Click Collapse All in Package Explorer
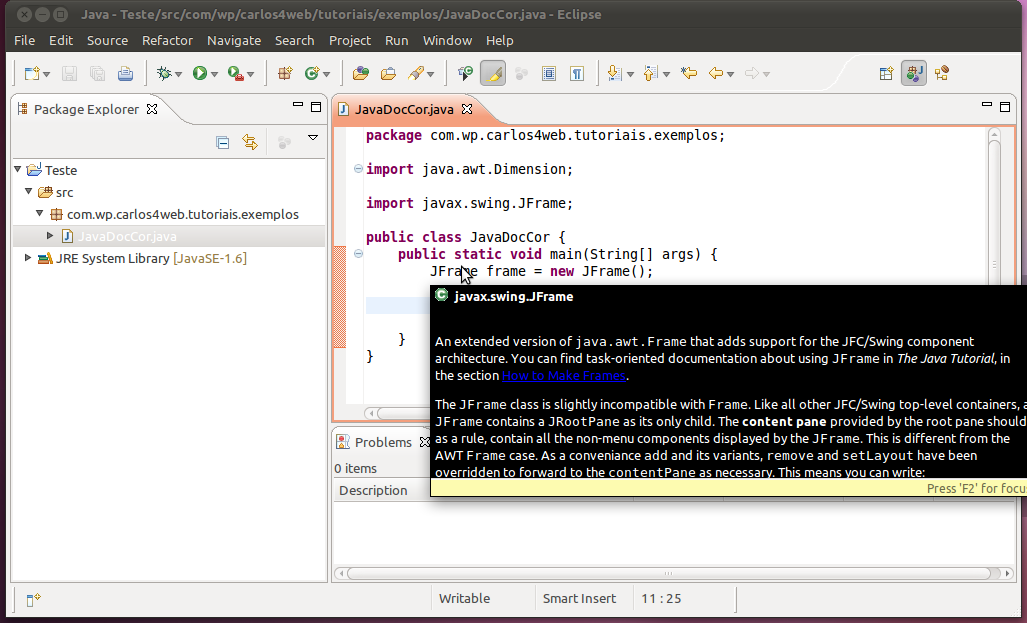The image size is (1027, 623). (223, 142)
